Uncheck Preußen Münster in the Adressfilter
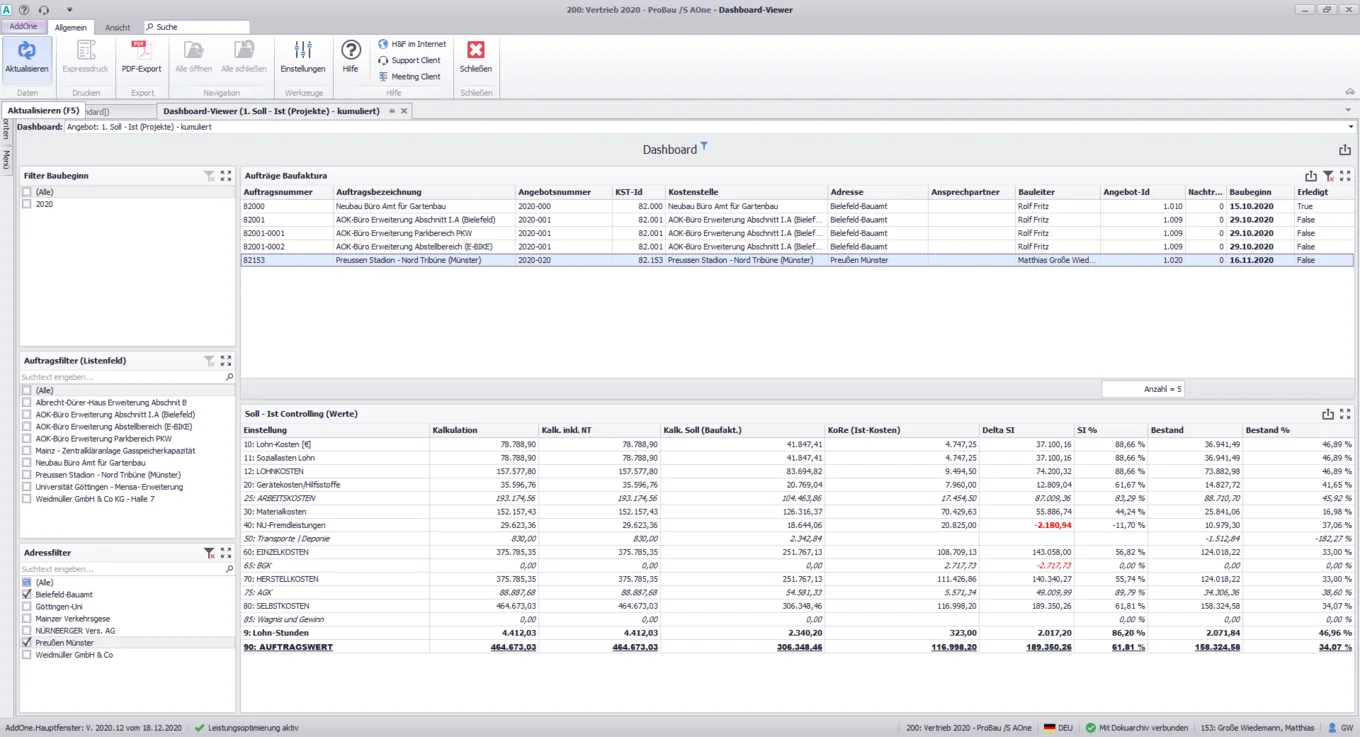Screen dimensions: 1360x737 [28, 643]
